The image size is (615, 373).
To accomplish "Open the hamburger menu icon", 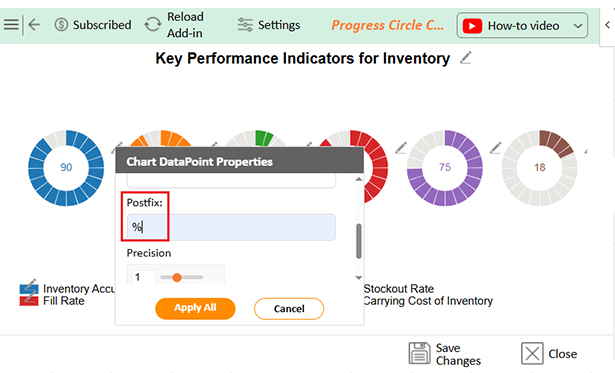I will click(11, 25).
